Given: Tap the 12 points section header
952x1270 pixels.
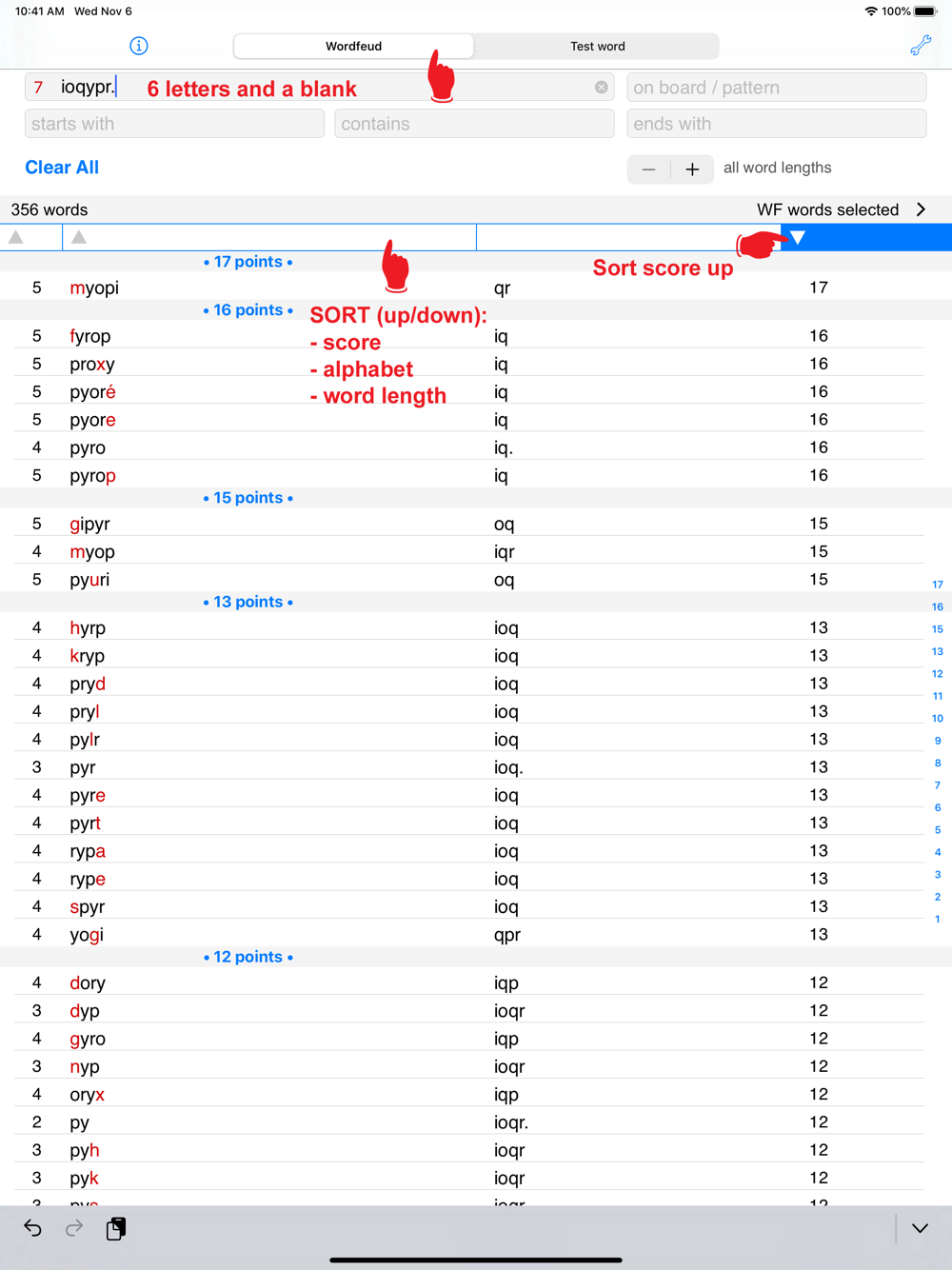Looking at the screenshot, I should coord(248,957).
